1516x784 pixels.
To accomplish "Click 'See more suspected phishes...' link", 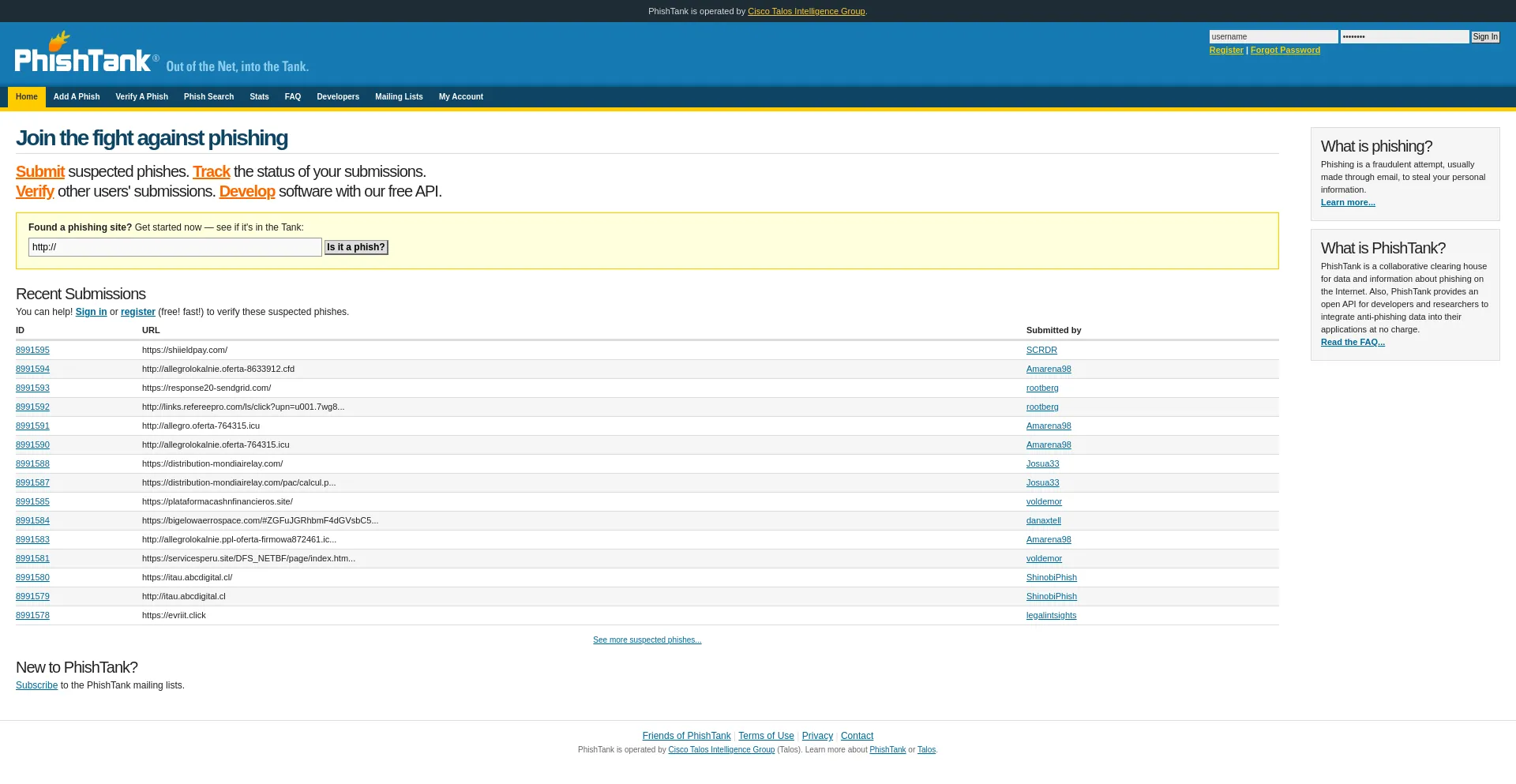I will coord(647,640).
